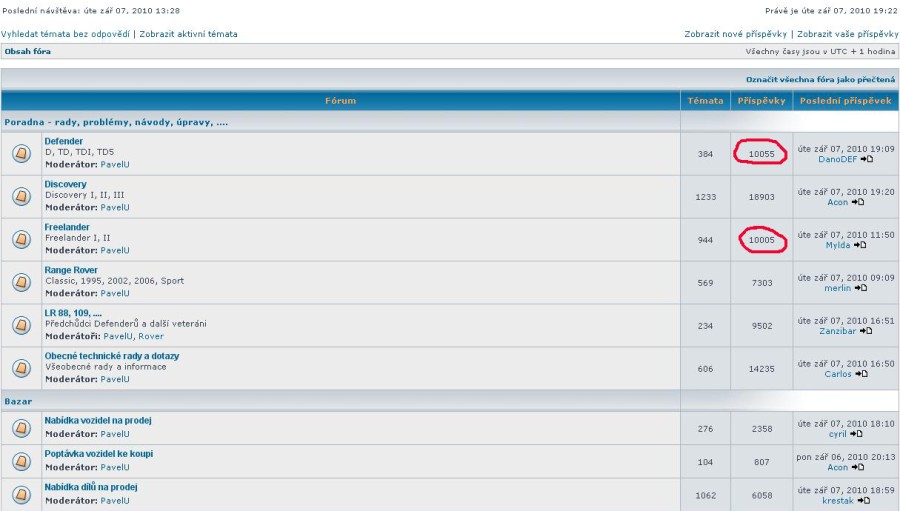The image size is (900, 511).
Task: Click latest-post icon next to DanoDEF
Action: click(867, 159)
